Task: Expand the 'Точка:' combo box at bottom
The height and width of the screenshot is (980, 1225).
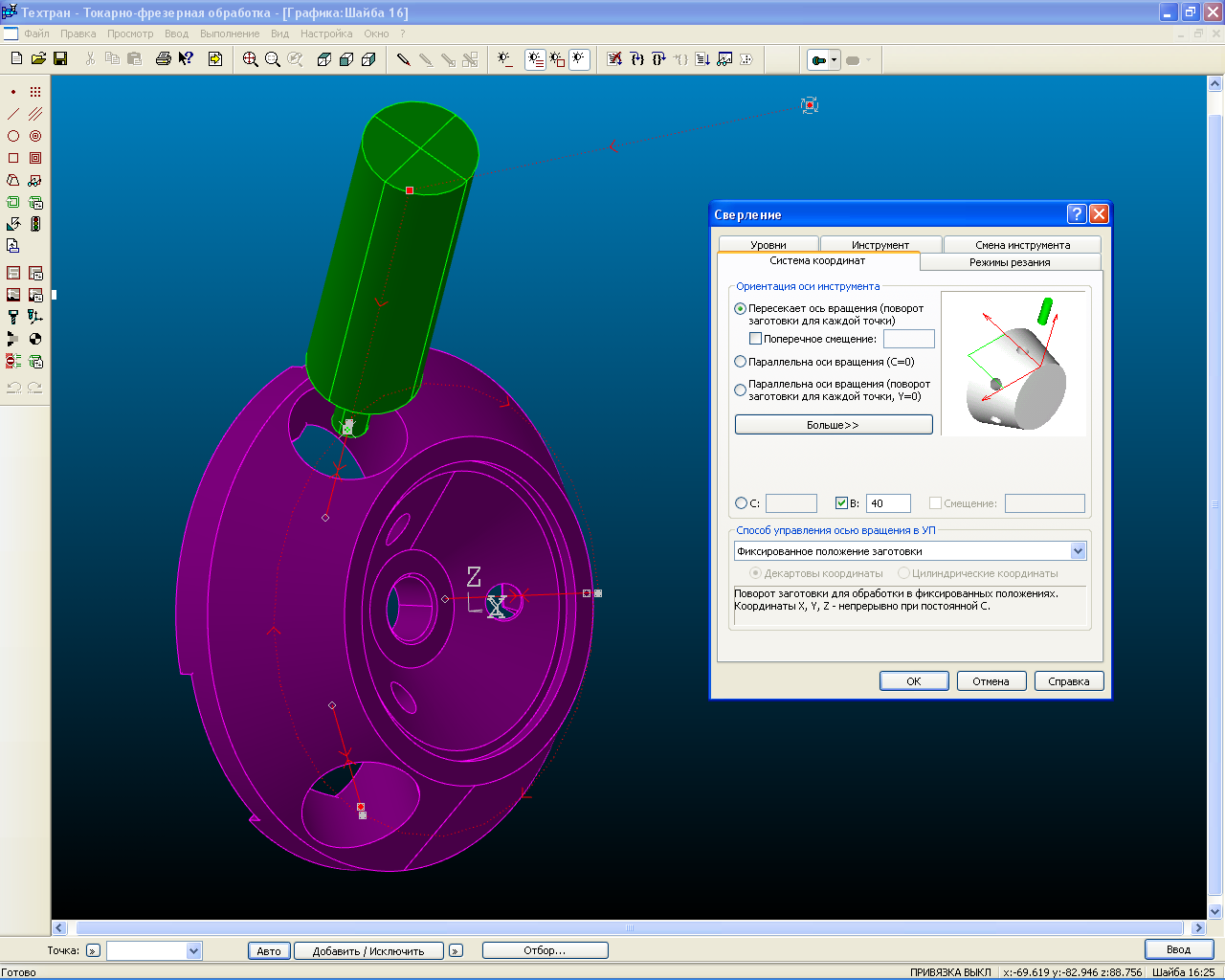Action: 194,950
